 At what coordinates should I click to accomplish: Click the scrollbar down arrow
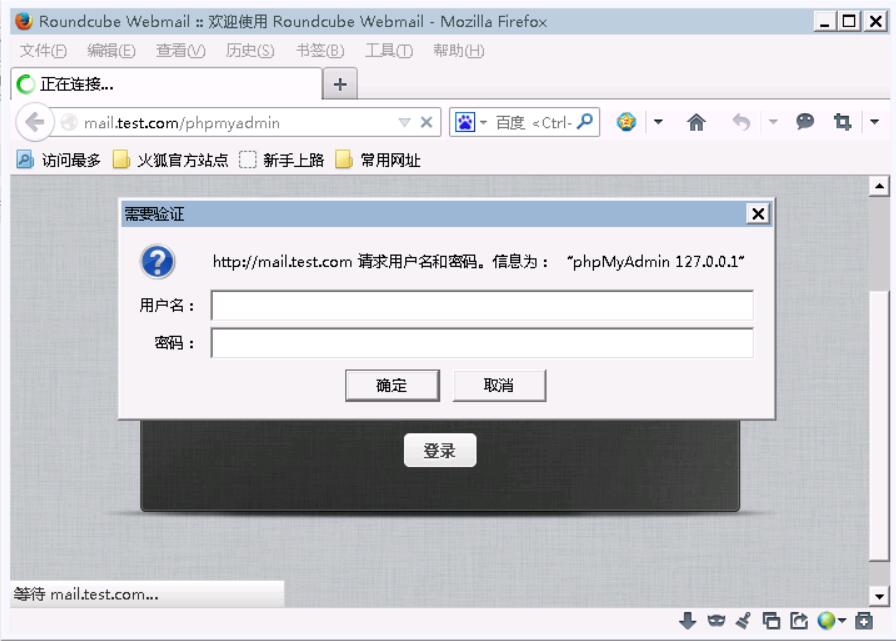coord(879,597)
